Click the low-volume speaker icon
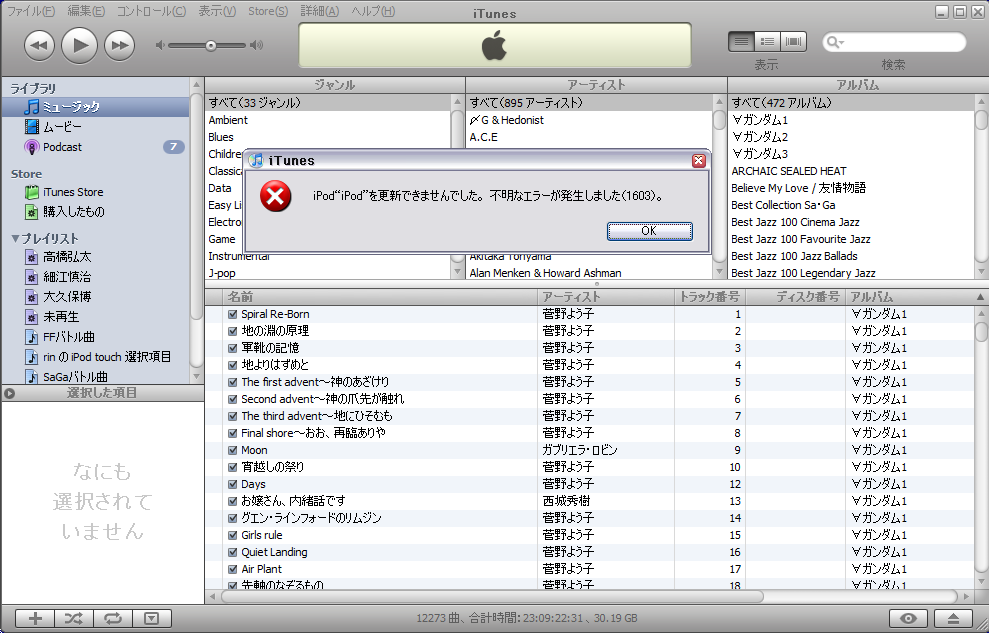989x633 pixels. pyautogui.click(x=160, y=45)
